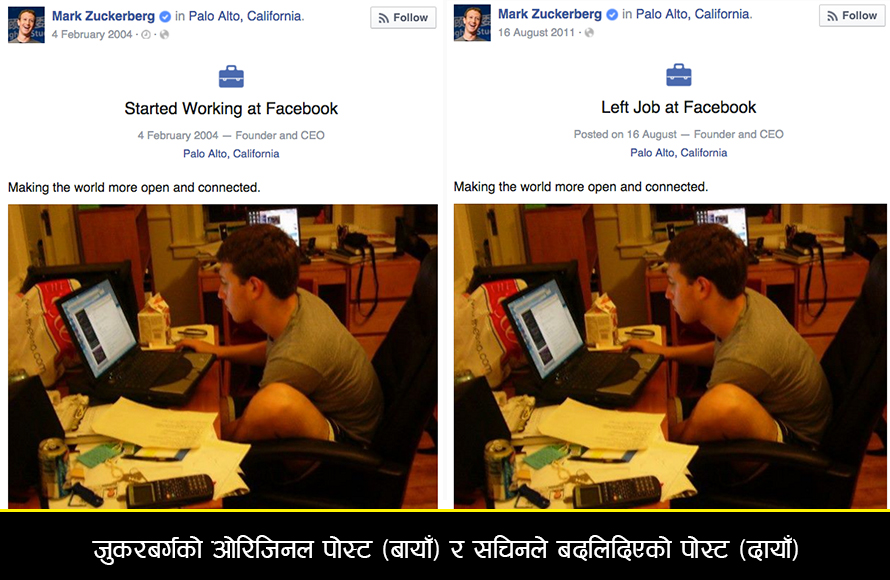Click globe privacy icon on left post
The width and height of the screenshot is (890, 580).
tap(164, 35)
